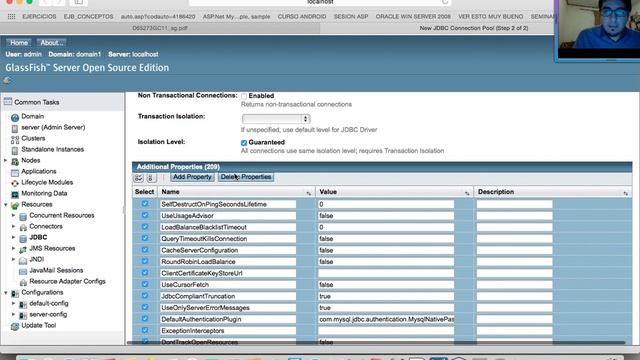Click the Nodes icon in tree
This screenshot has height=360, width=640.
[x=15, y=162]
